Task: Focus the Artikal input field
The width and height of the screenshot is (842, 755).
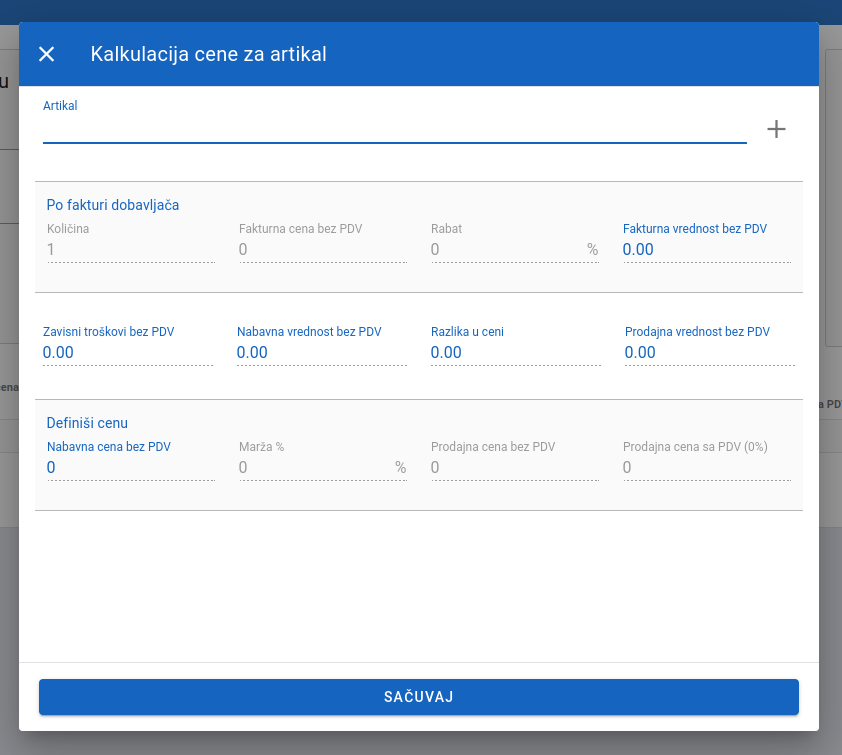Action: click(394, 129)
